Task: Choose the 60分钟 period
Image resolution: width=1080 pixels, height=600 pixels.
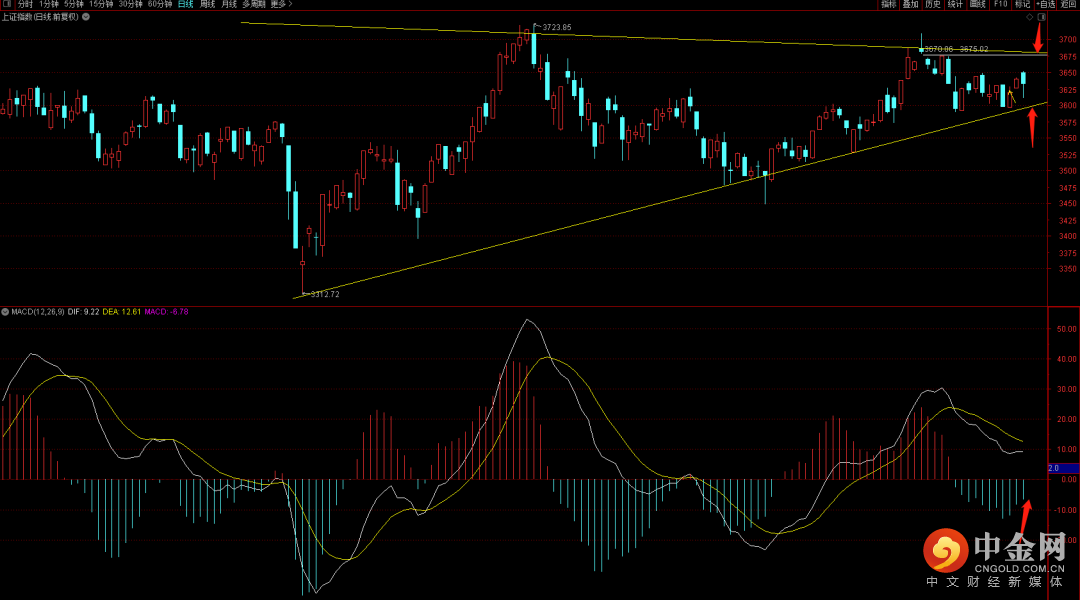Action: 160,5
